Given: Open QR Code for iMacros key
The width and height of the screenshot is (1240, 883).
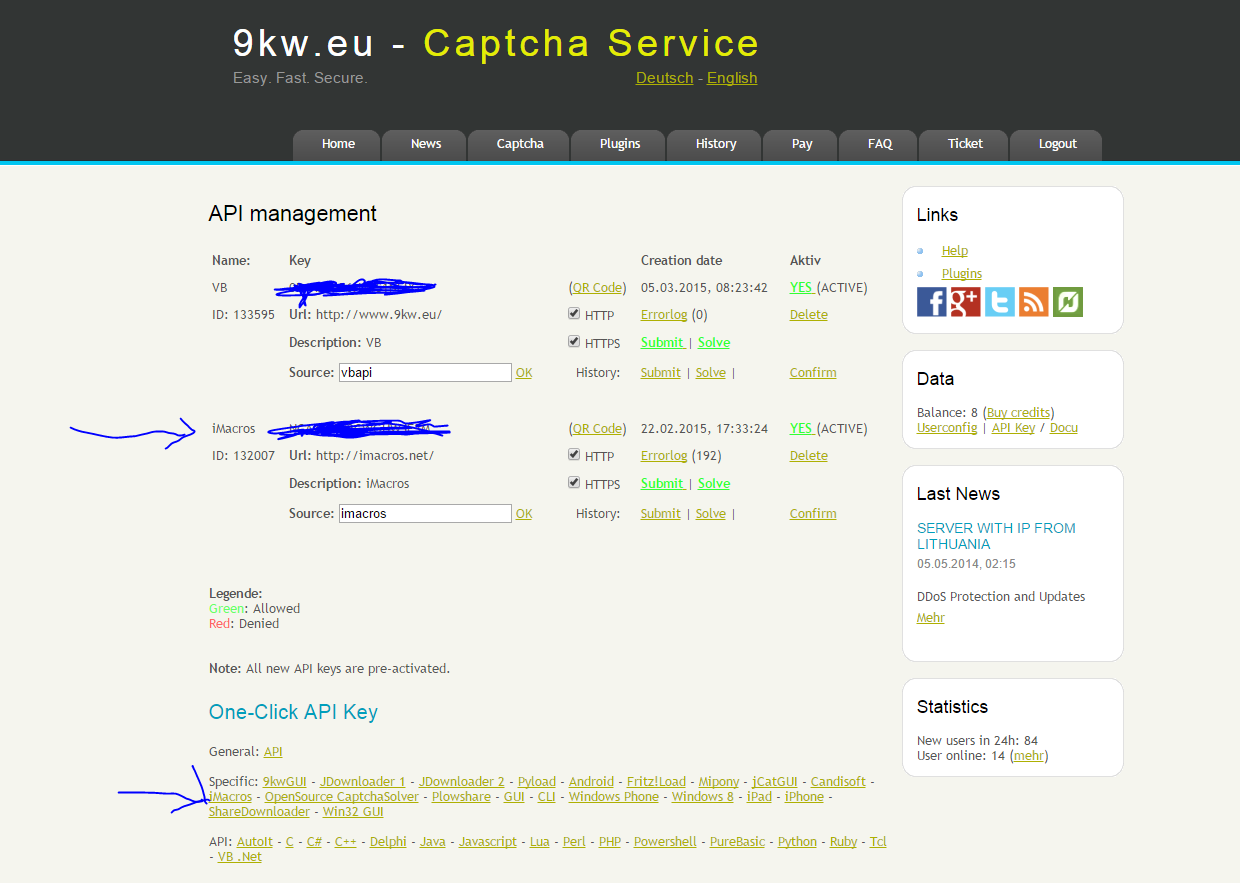Looking at the screenshot, I should [x=597, y=429].
